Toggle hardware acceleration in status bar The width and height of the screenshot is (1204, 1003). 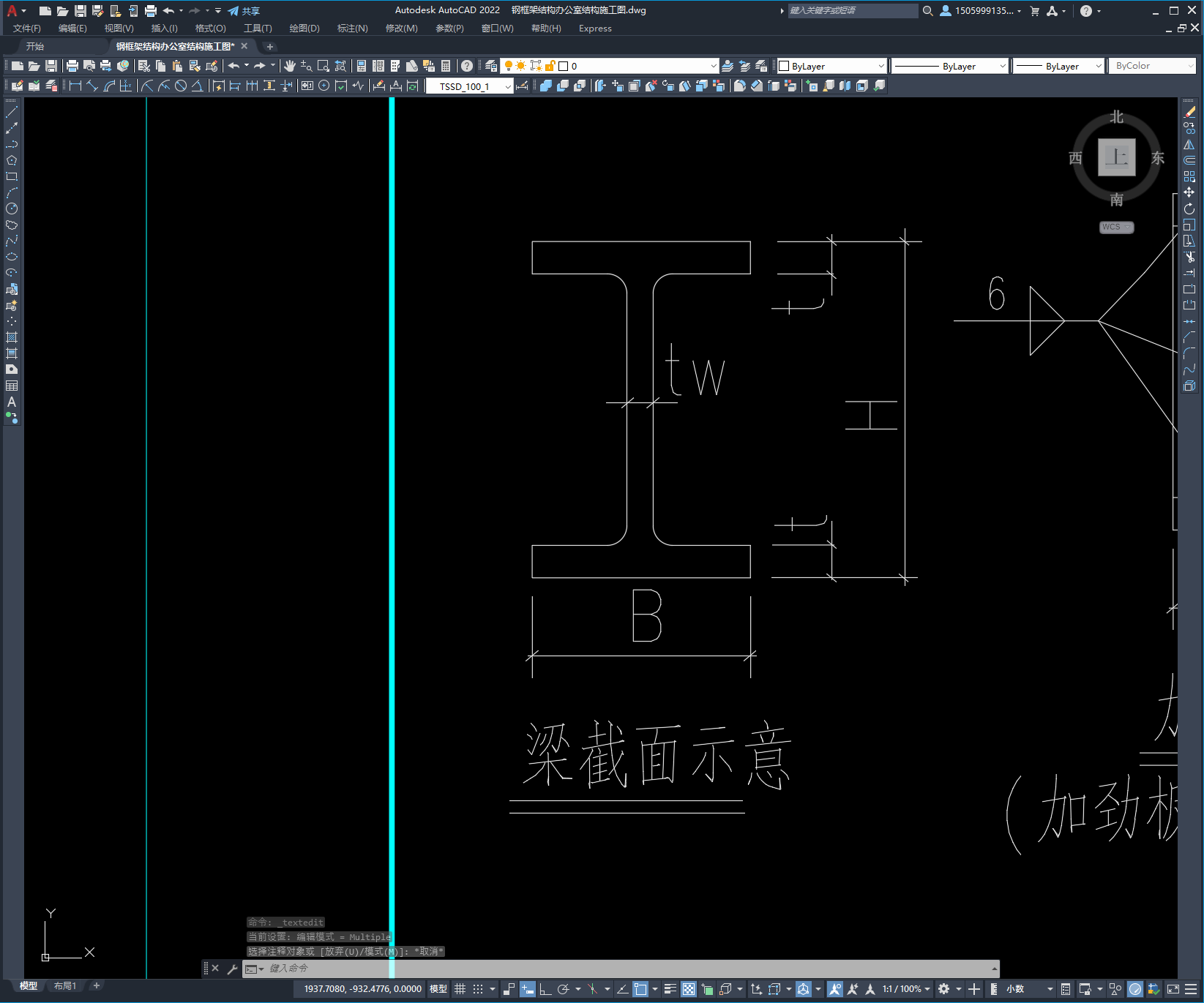(x=1135, y=989)
